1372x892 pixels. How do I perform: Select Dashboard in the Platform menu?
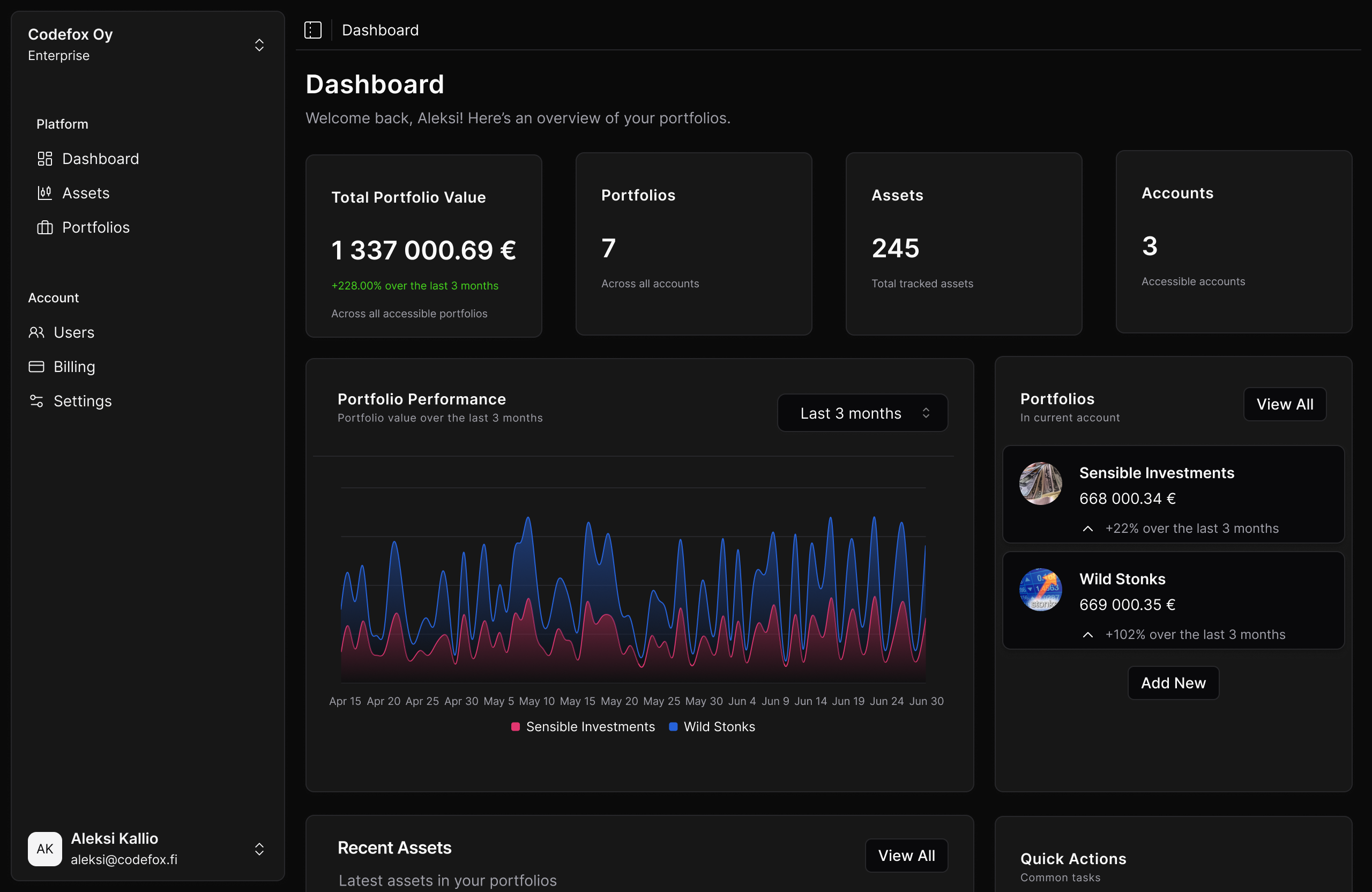[x=101, y=159]
